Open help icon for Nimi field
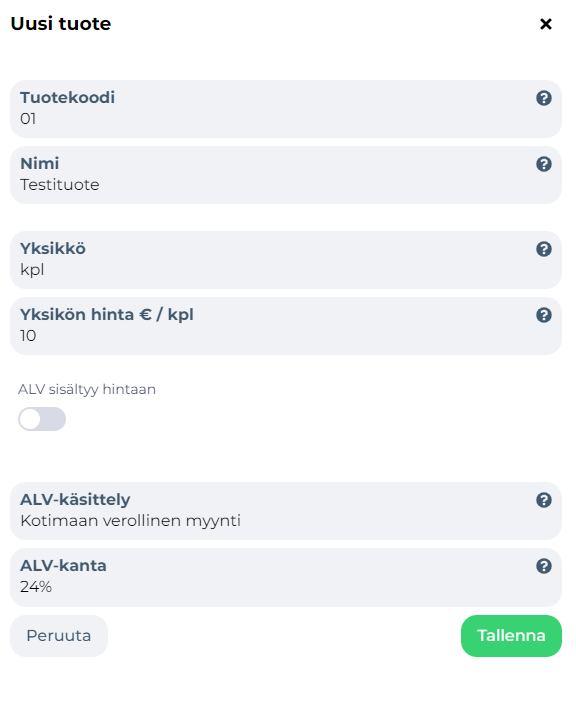 (x=544, y=164)
